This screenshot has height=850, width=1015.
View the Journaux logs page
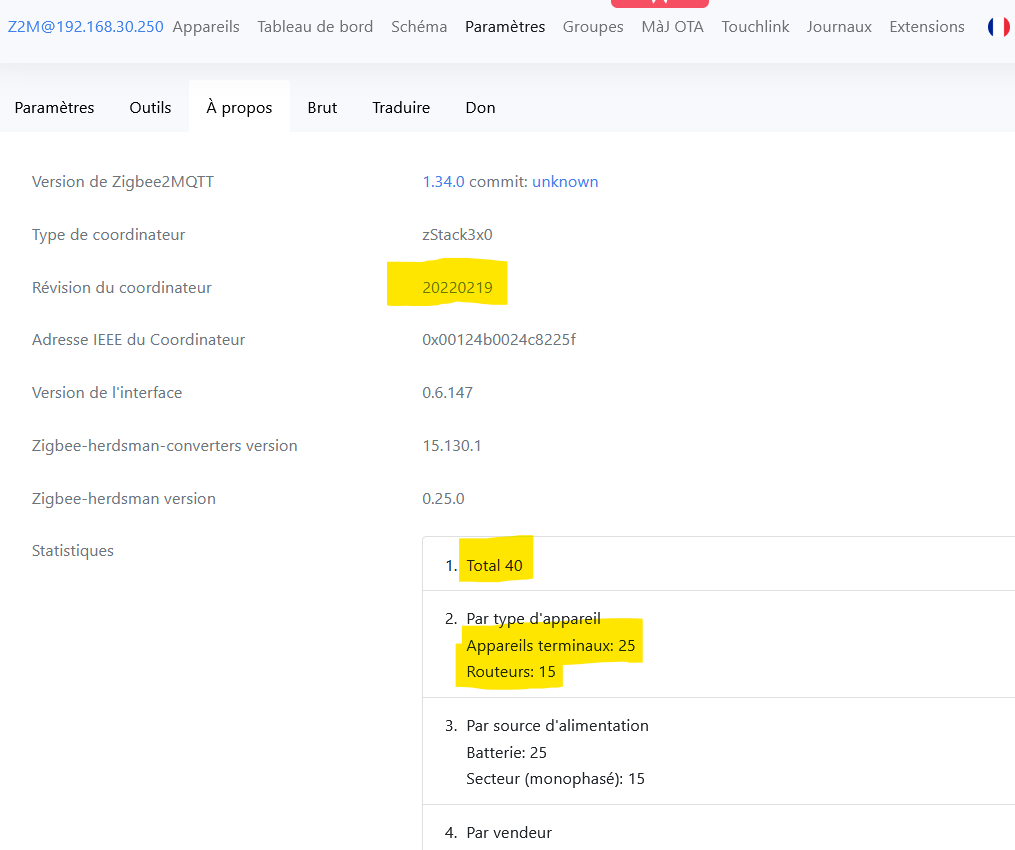839,27
